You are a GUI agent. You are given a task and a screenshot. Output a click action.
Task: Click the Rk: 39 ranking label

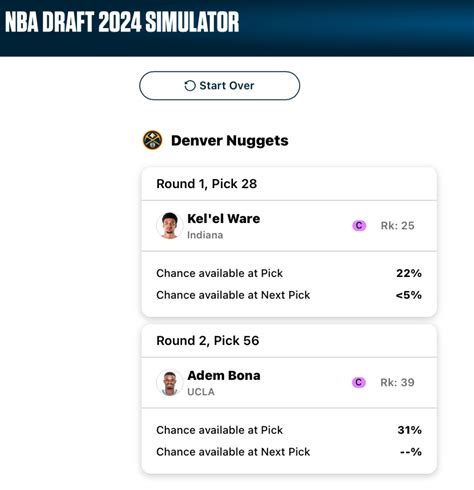(397, 382)
